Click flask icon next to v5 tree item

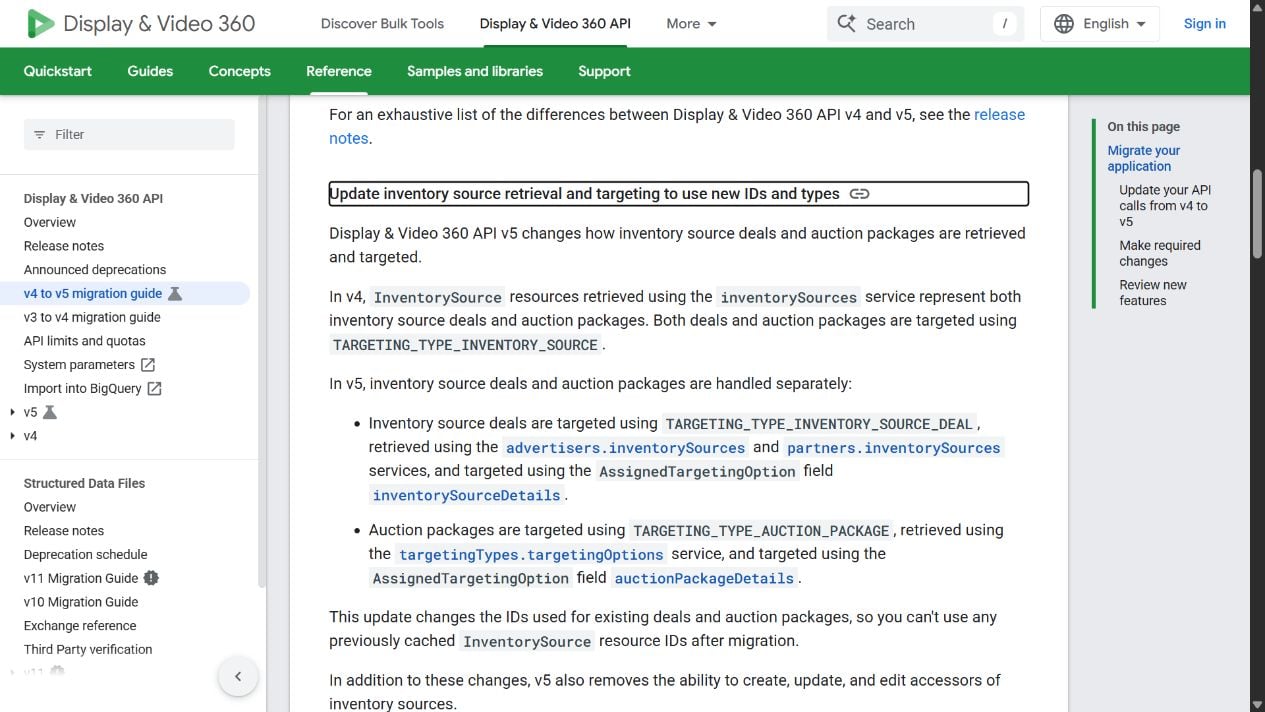click(x=50, y=412)
